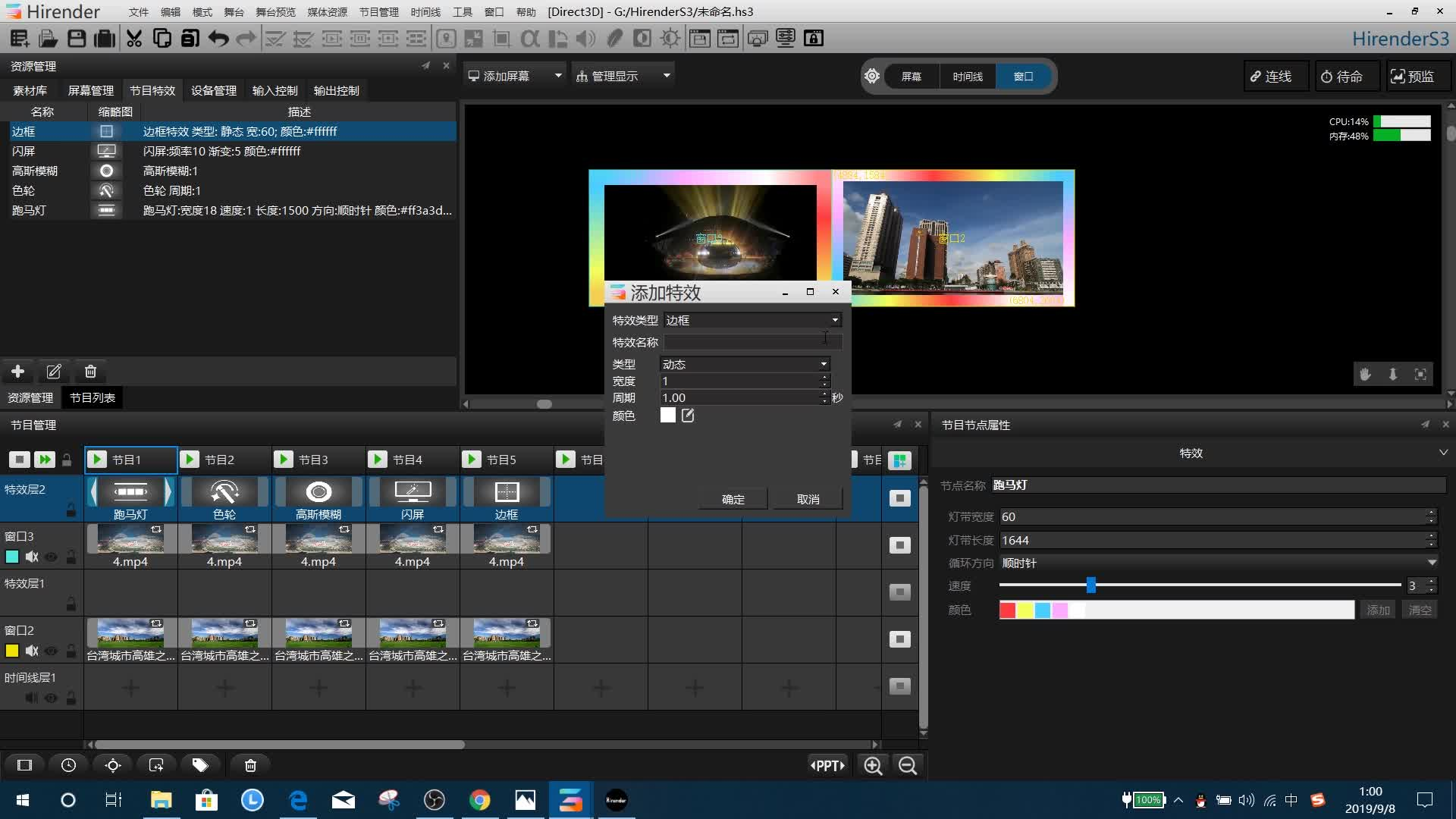Click the 确定 button in dialog

733,499
